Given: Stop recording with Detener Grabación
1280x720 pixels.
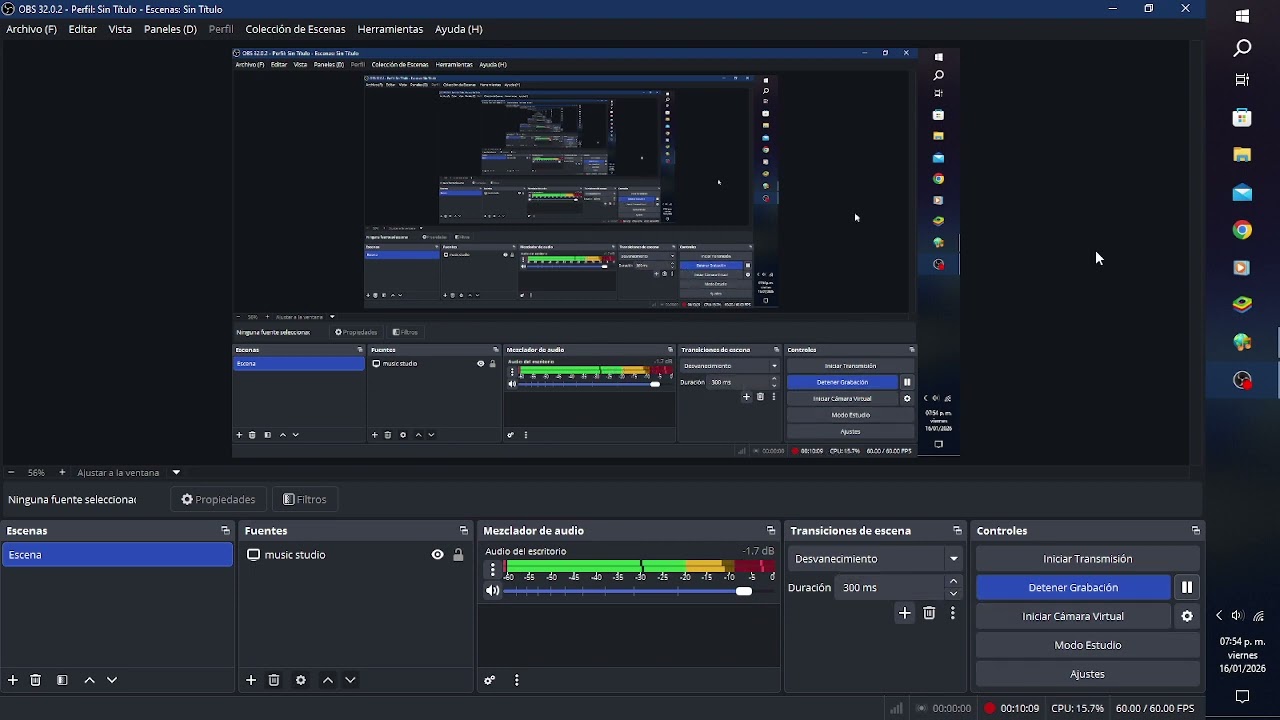Looking at the screenshot, I should tap(1073, 588).
